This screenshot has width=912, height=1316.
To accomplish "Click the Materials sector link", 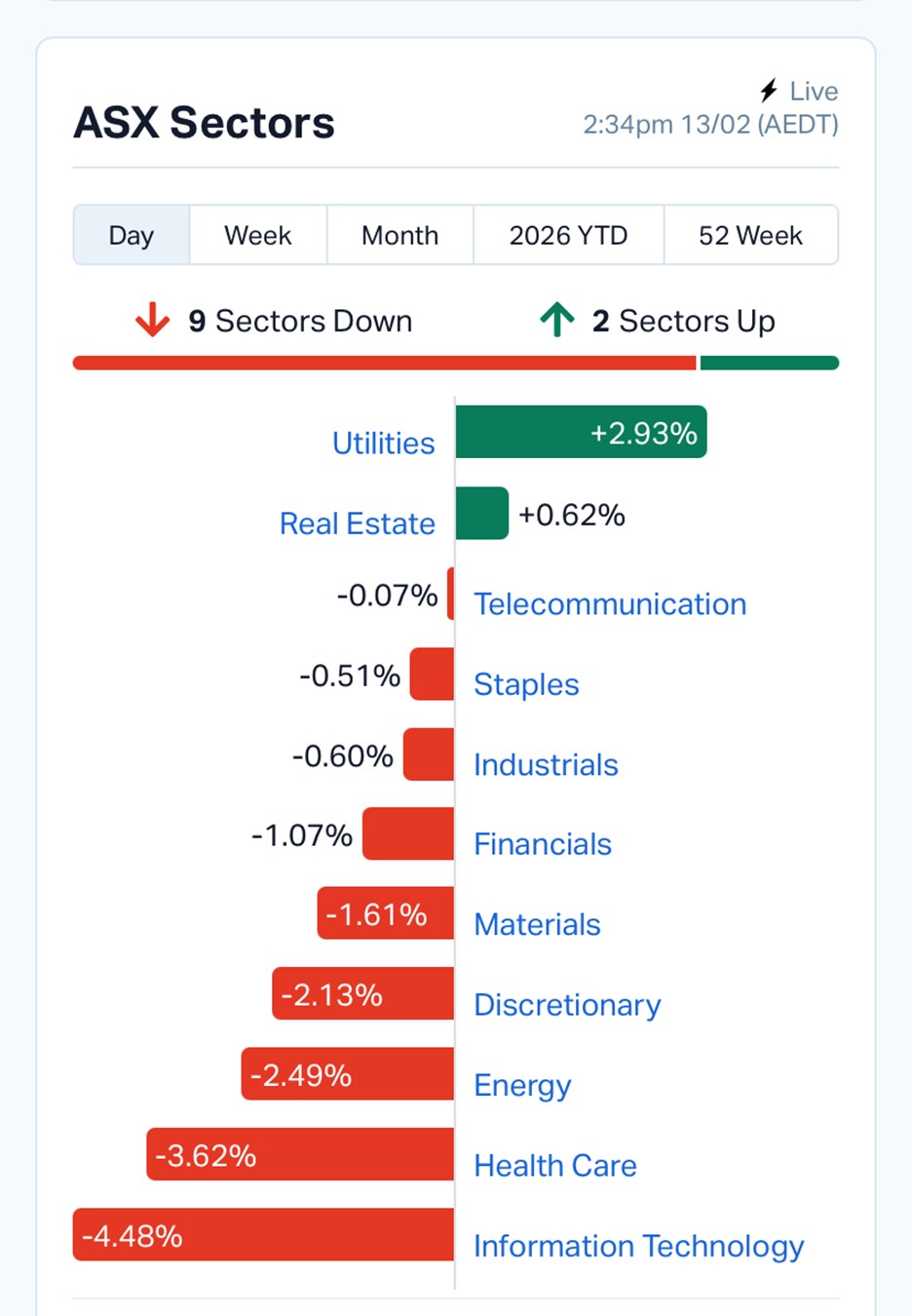I will click(x=537, y=924).
